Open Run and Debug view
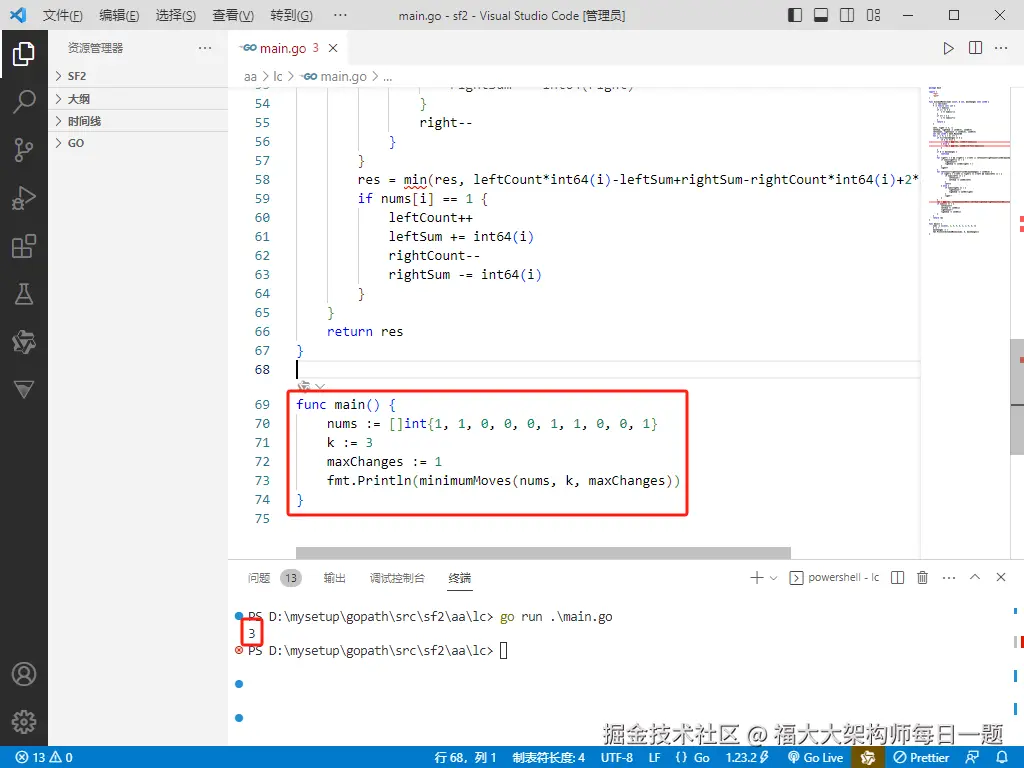The width and height of the screenshot is (1024, 768). [x=24, y=198]
